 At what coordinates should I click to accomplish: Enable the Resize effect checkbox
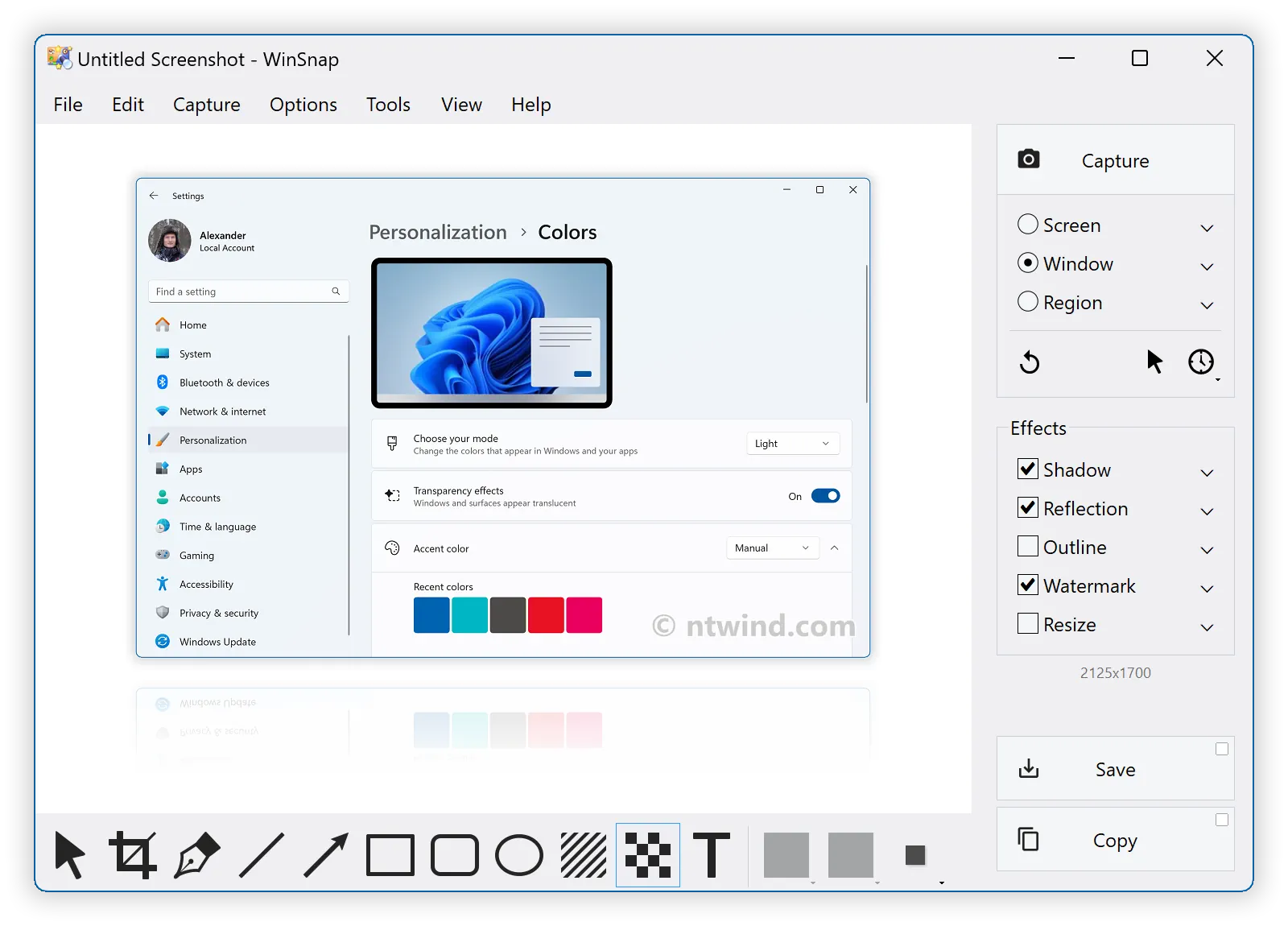pyautogui.click(x=1028, y=623)
